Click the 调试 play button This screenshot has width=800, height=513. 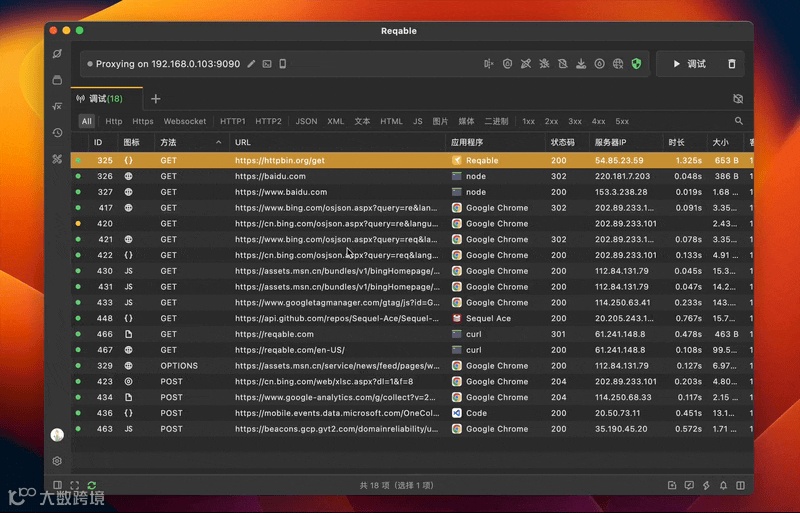689,64
